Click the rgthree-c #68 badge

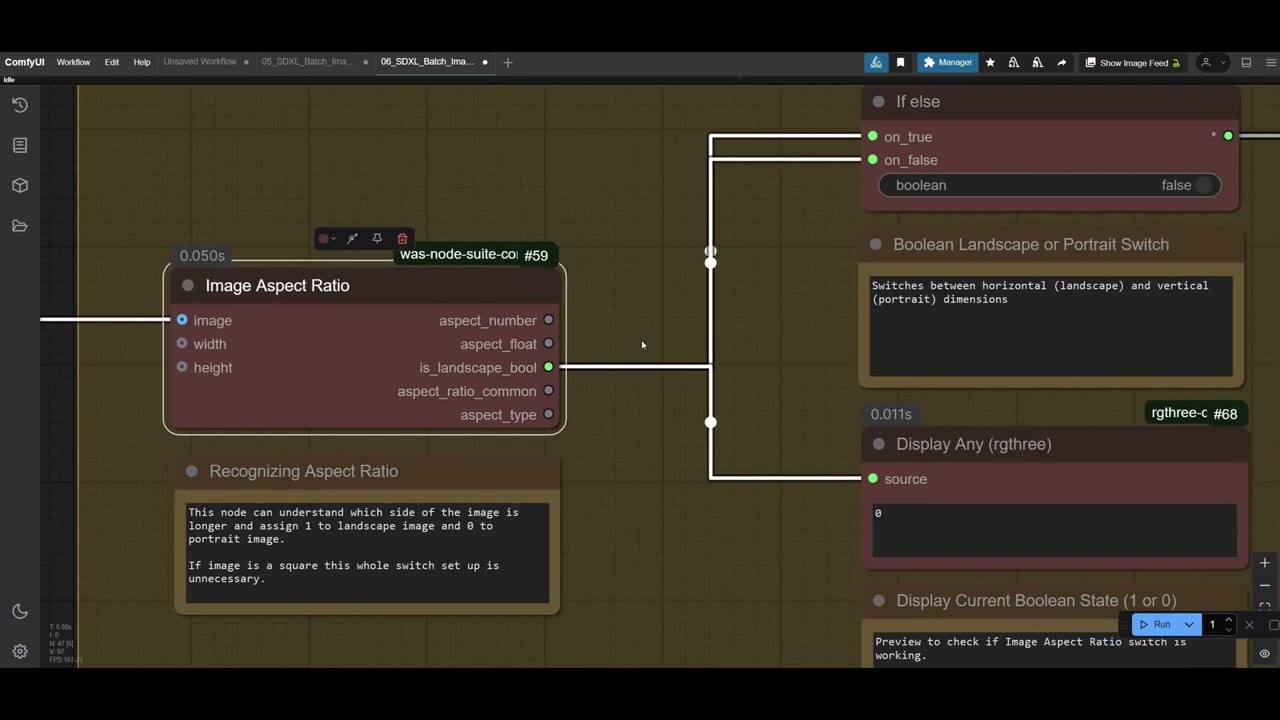(1195, 413)
